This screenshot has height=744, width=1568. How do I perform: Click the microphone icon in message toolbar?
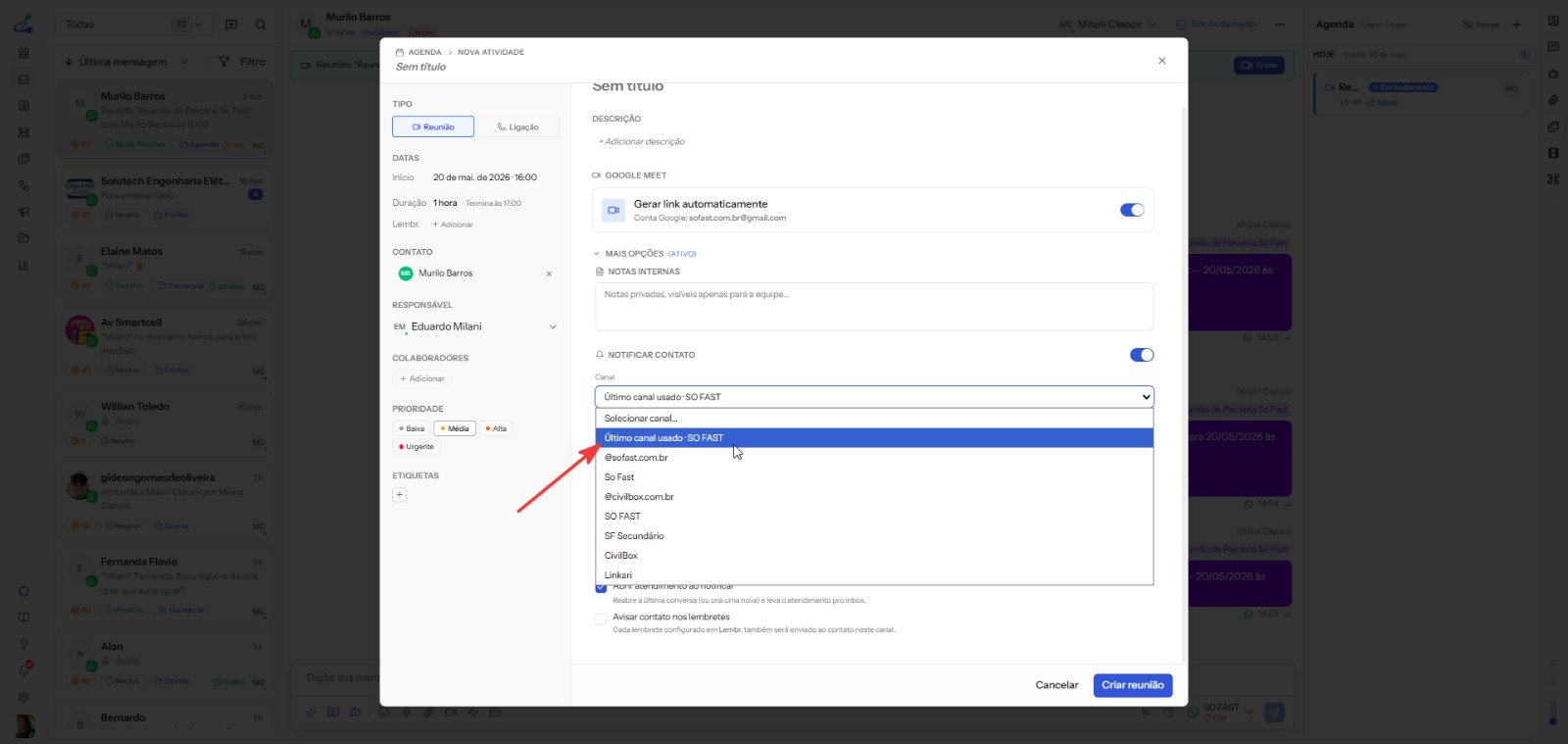click(407, 713)
